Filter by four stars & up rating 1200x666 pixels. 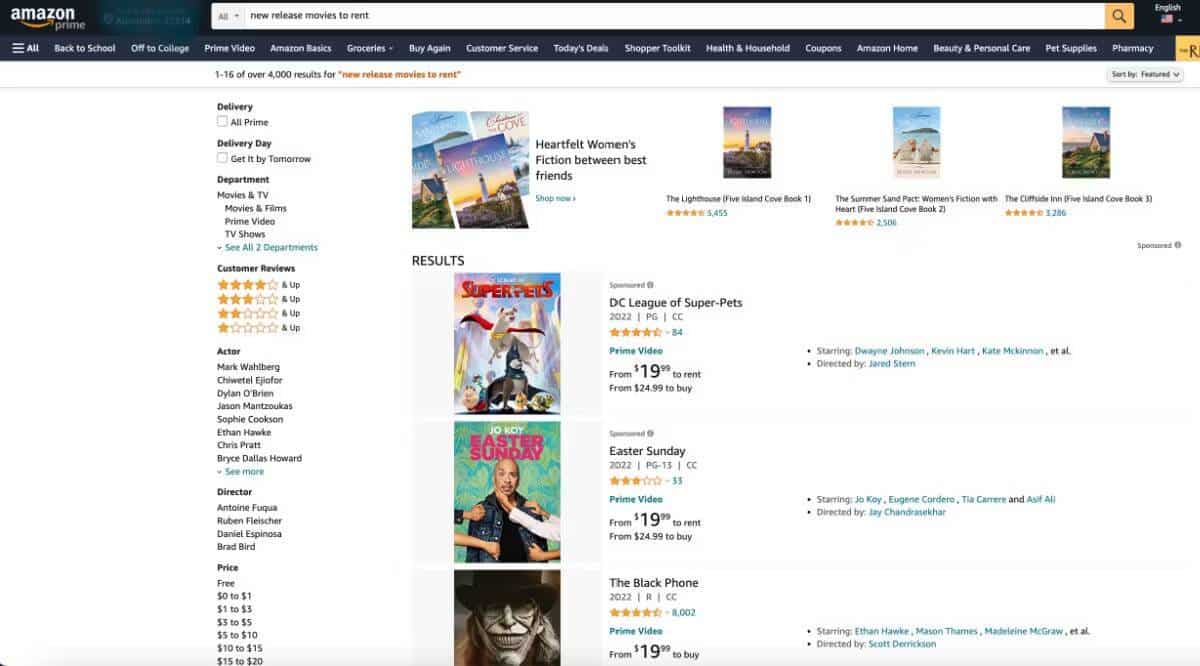248,285
